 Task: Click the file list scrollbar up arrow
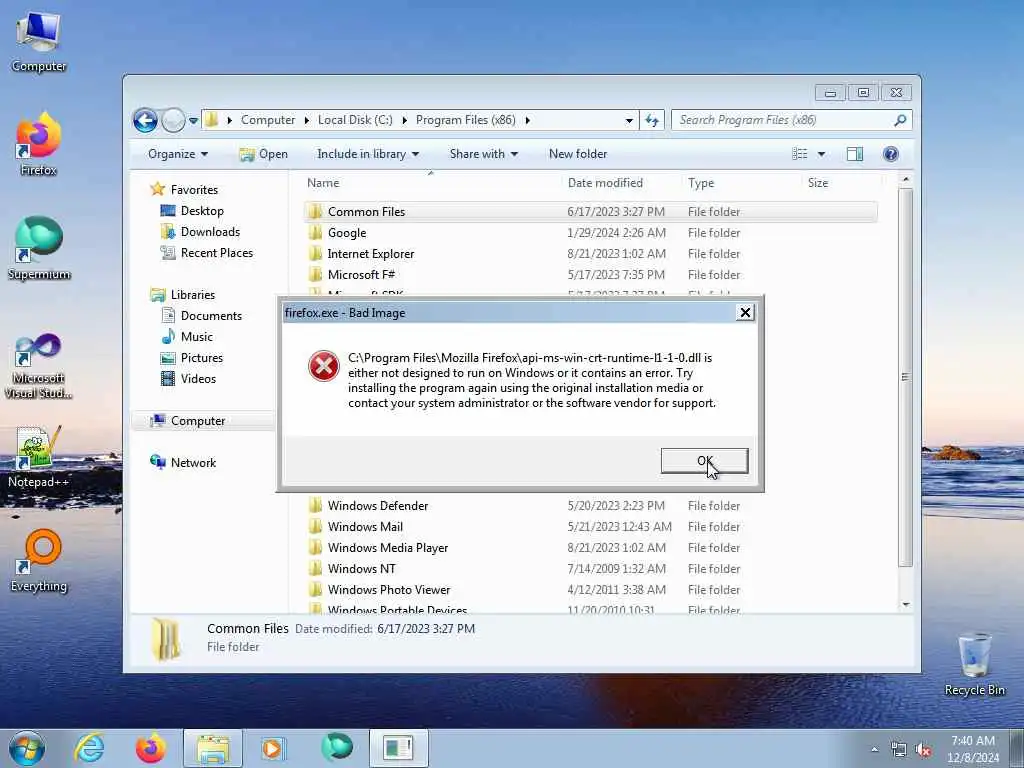click(x=906, y=179)
